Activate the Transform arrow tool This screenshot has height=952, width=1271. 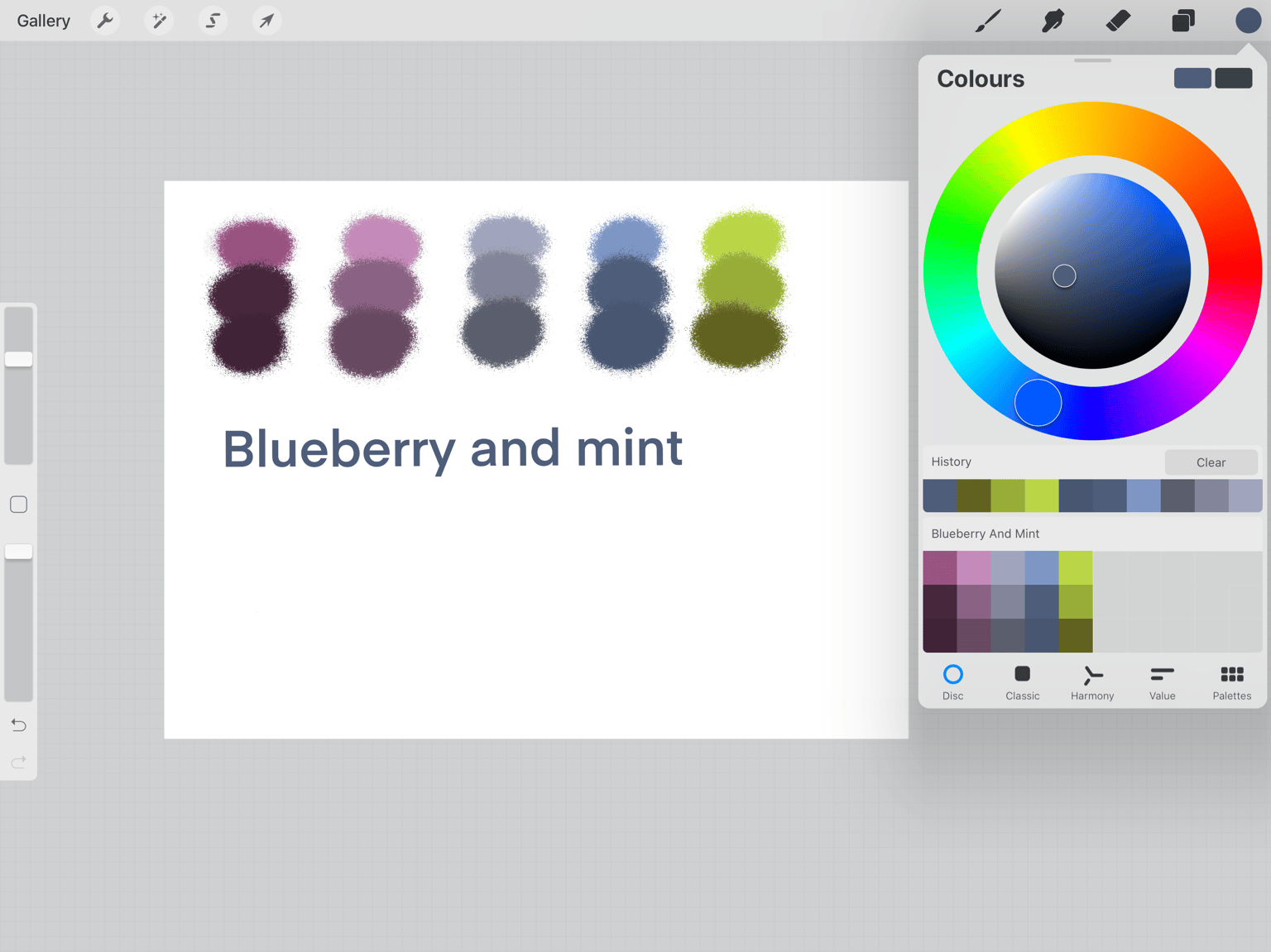click(266, 20)
